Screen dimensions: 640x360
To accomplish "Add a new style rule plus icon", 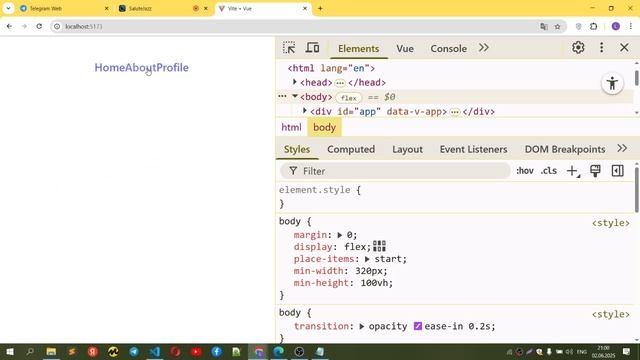I will (573, 171).
